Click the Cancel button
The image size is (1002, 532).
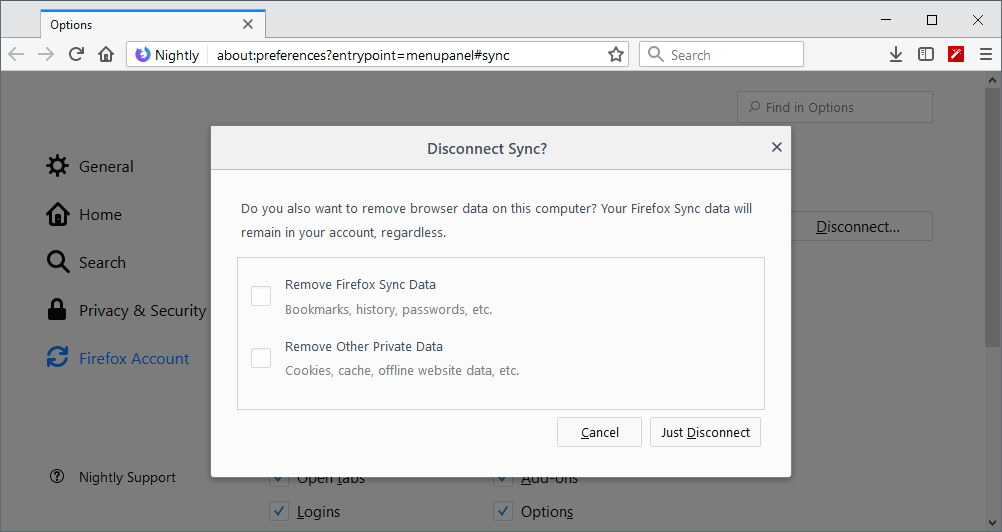coord(599,432)
